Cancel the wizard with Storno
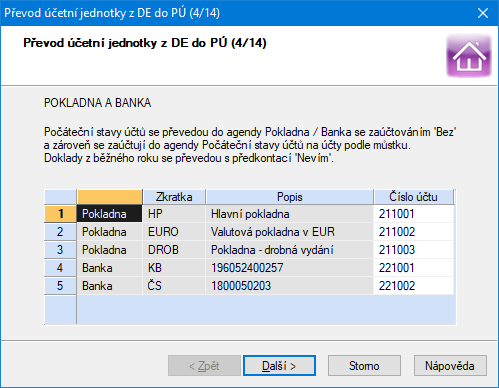 point(364,366)
